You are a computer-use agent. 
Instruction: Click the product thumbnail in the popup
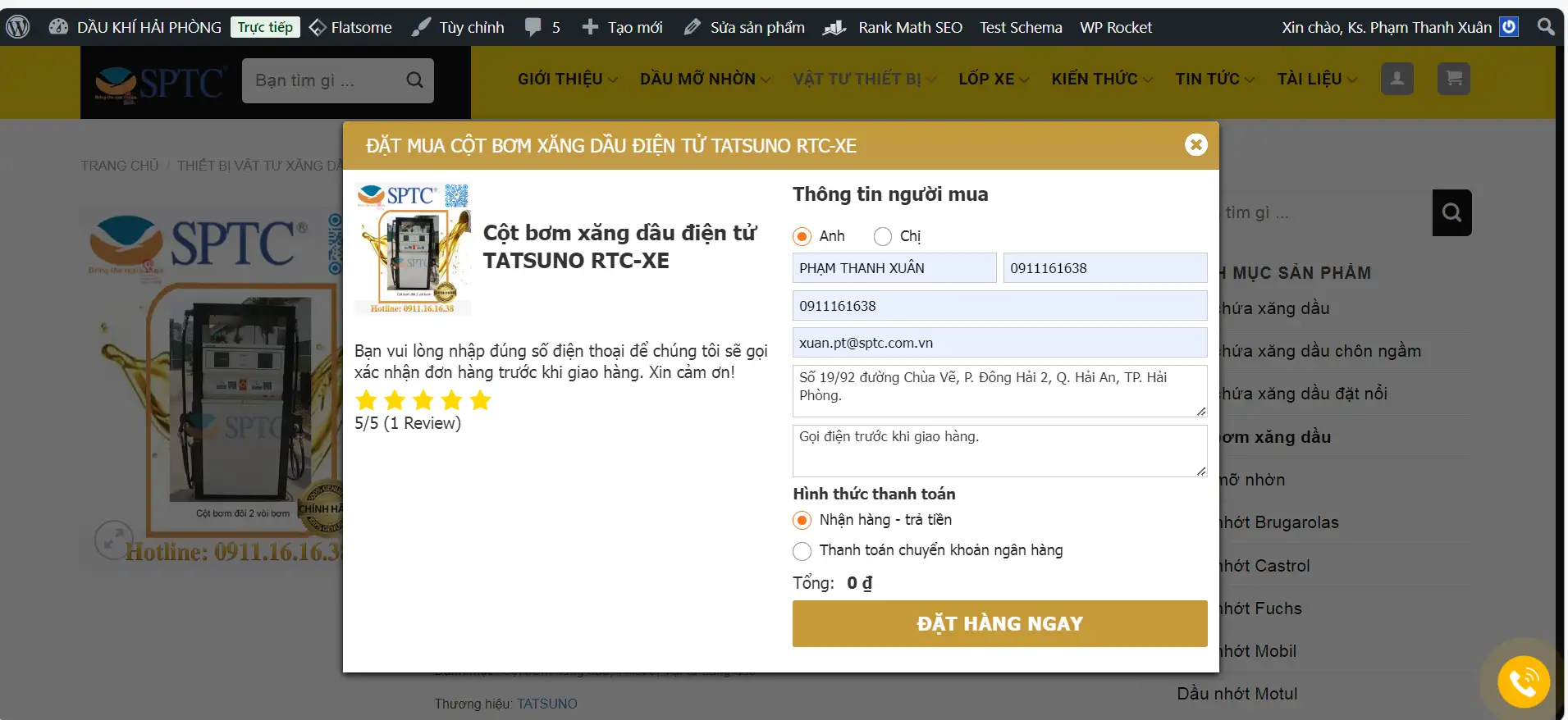coord(413,249)
